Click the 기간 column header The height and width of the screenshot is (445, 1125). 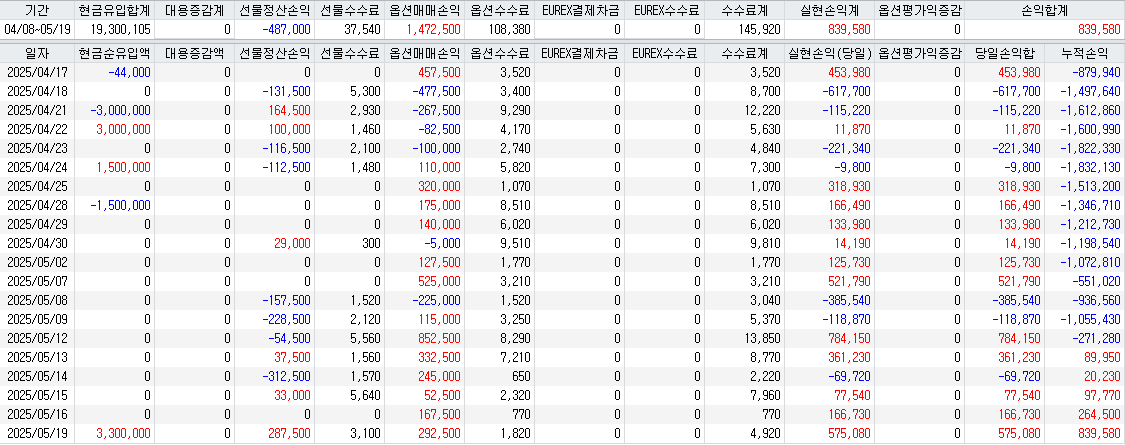(37, 10)
